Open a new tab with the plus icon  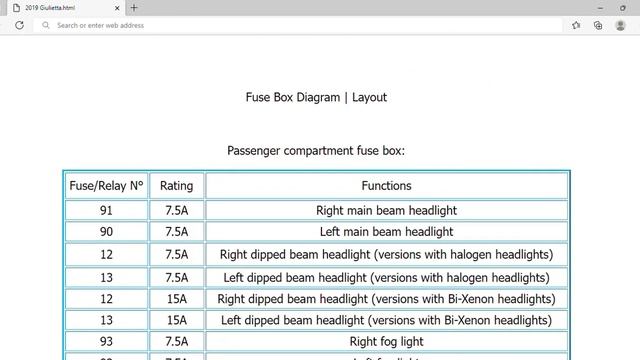click(134, 8)
